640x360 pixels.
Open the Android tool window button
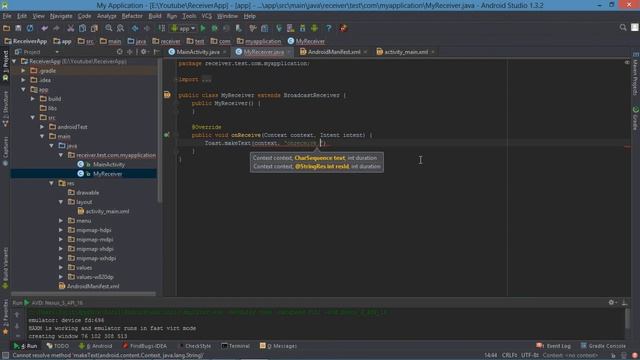click(x=95, y=346)
